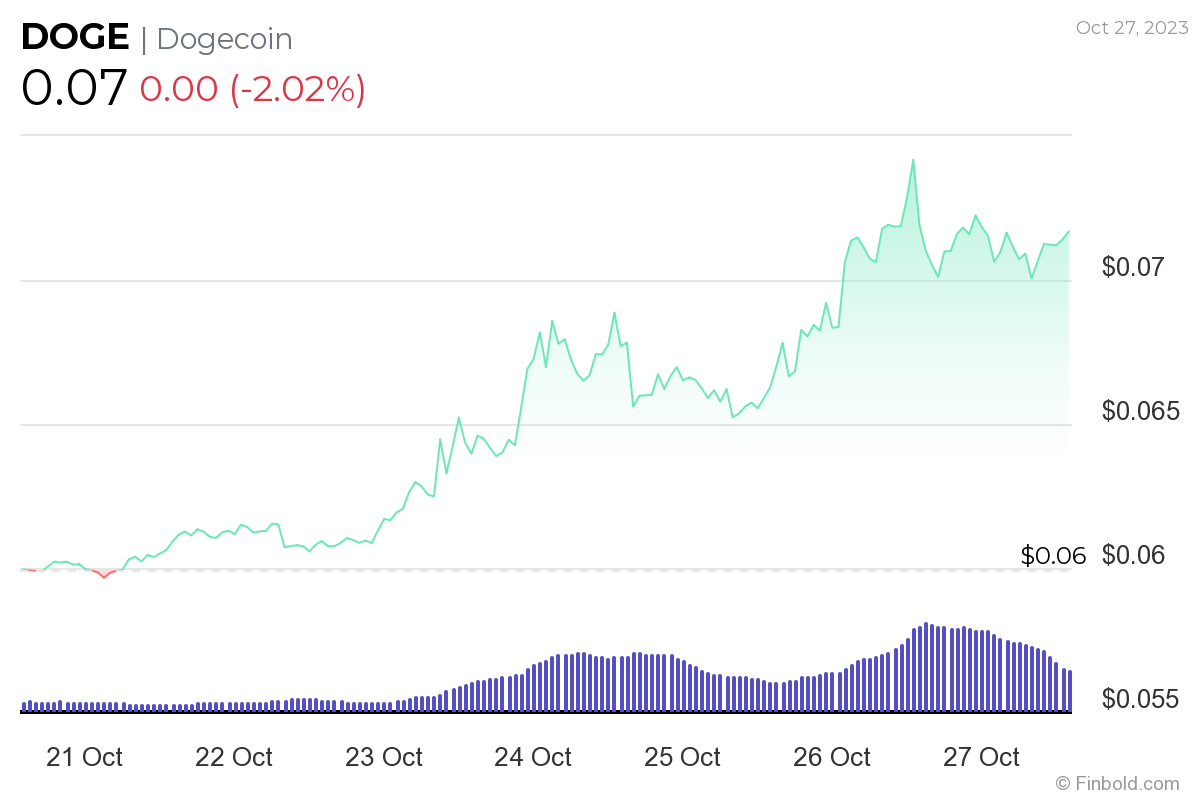
Task: Click the $0.06 baseline label above the dashed line
Action: (x=1053, y=556)
